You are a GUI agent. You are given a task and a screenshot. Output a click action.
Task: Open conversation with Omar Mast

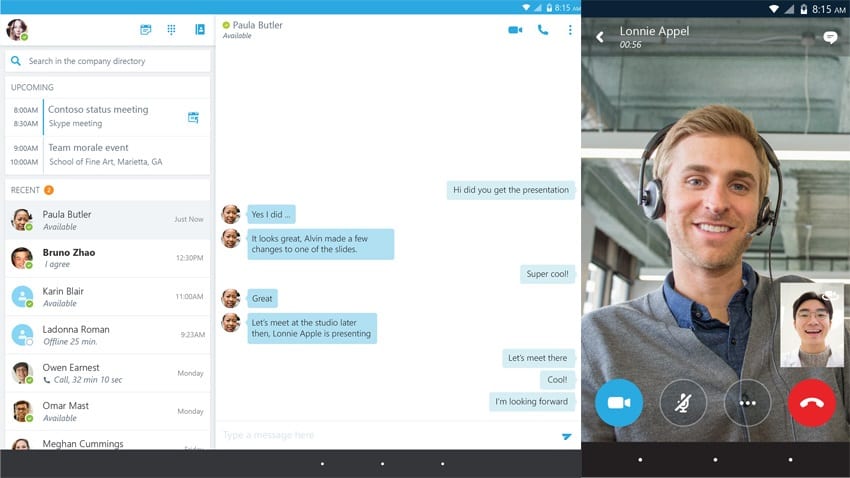pyautogui.click(x=107, y=411)
